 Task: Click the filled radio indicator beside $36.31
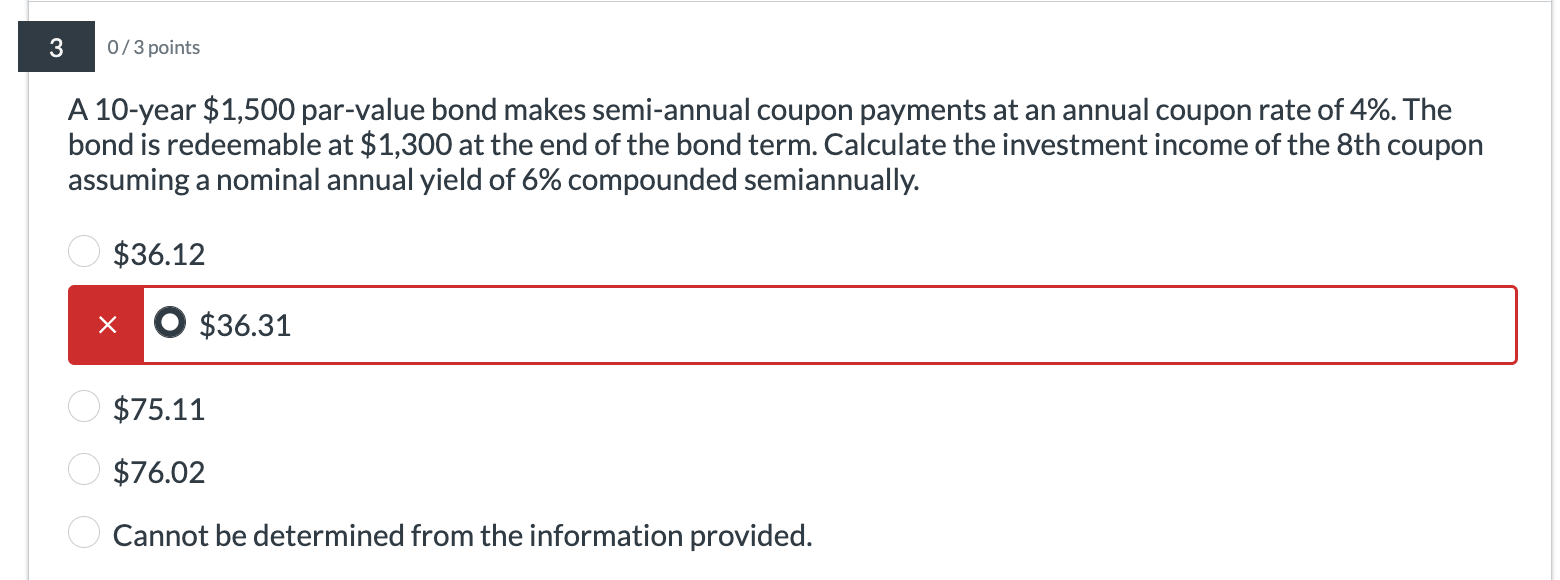(169, 324)
